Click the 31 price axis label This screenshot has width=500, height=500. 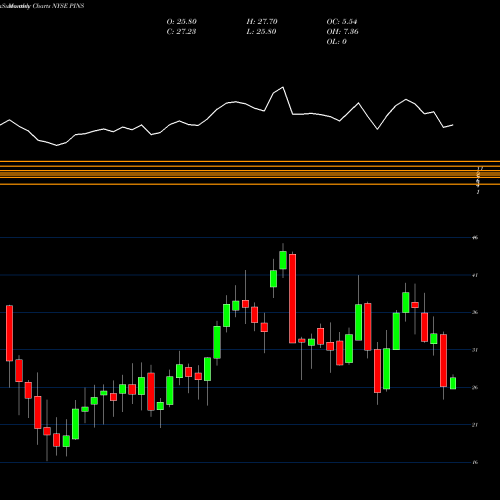(x=475, y=350)
